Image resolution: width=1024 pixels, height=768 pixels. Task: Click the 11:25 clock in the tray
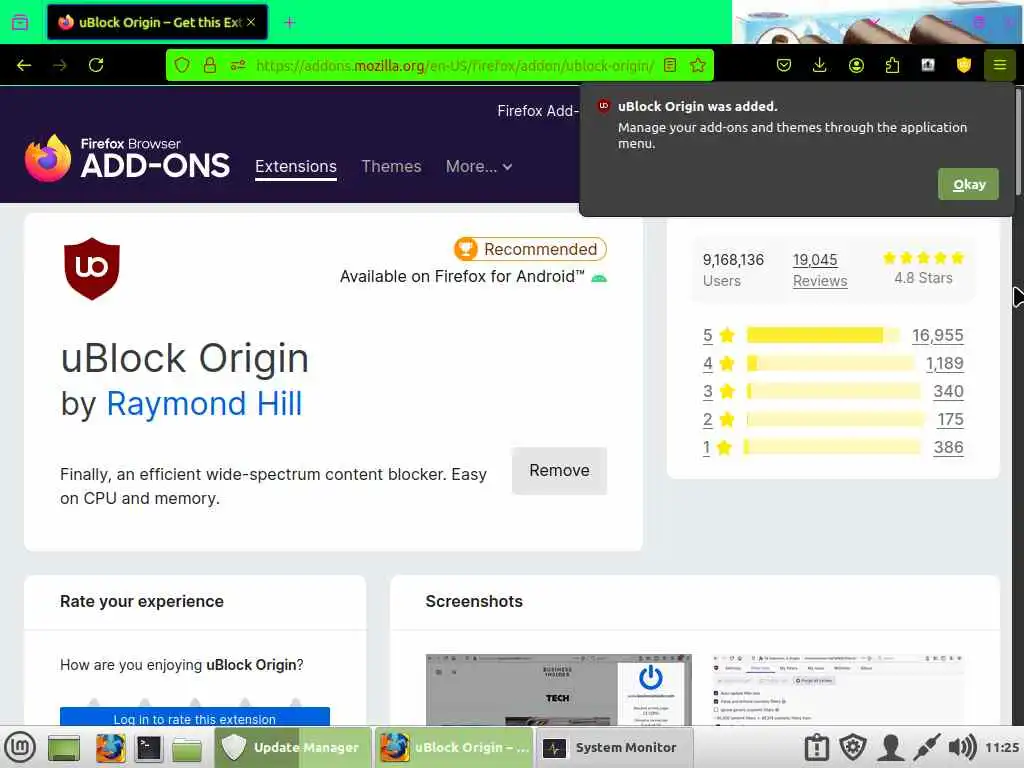coord(1002,748)
